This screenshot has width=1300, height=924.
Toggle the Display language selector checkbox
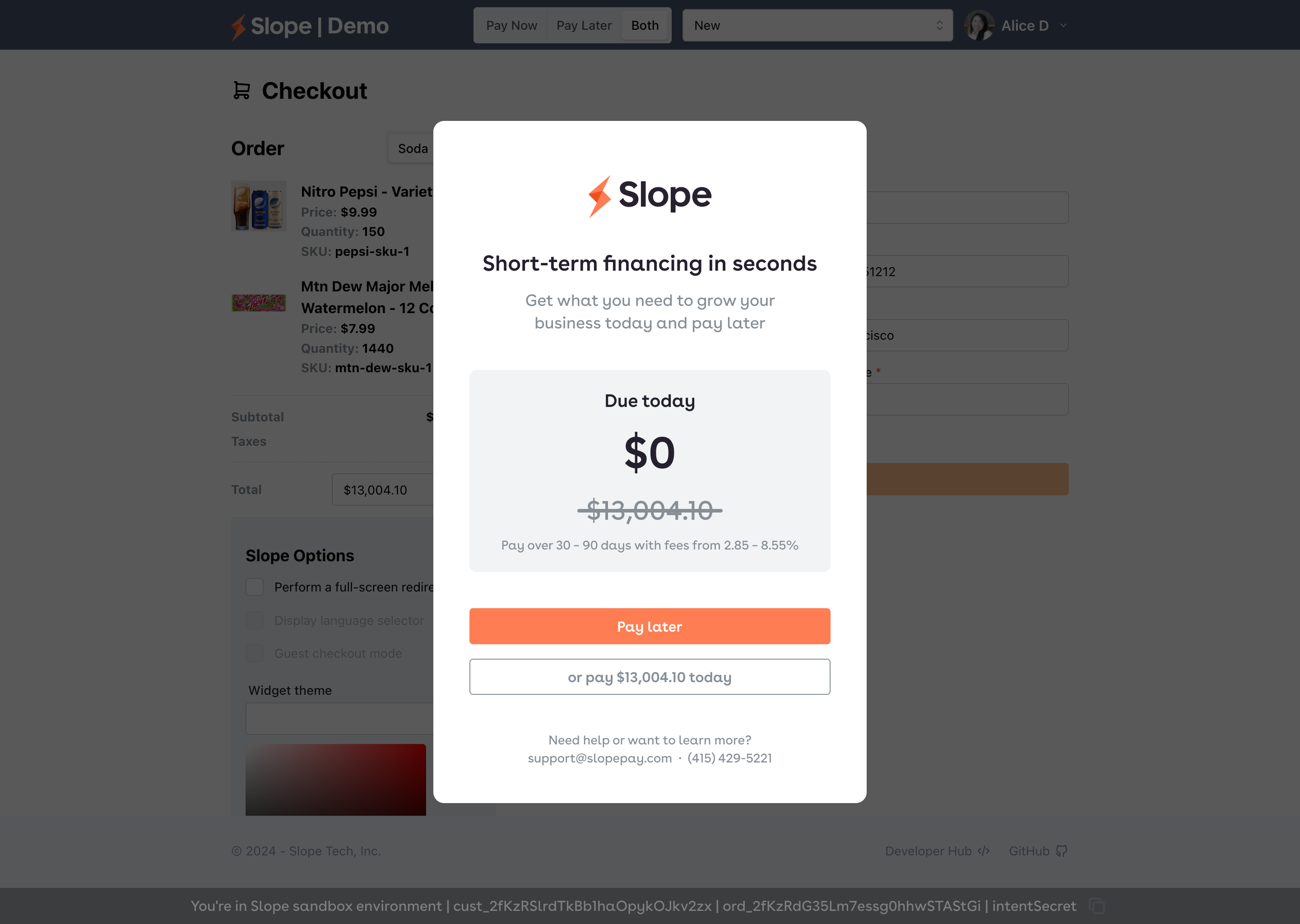click(x=255, y=620)
